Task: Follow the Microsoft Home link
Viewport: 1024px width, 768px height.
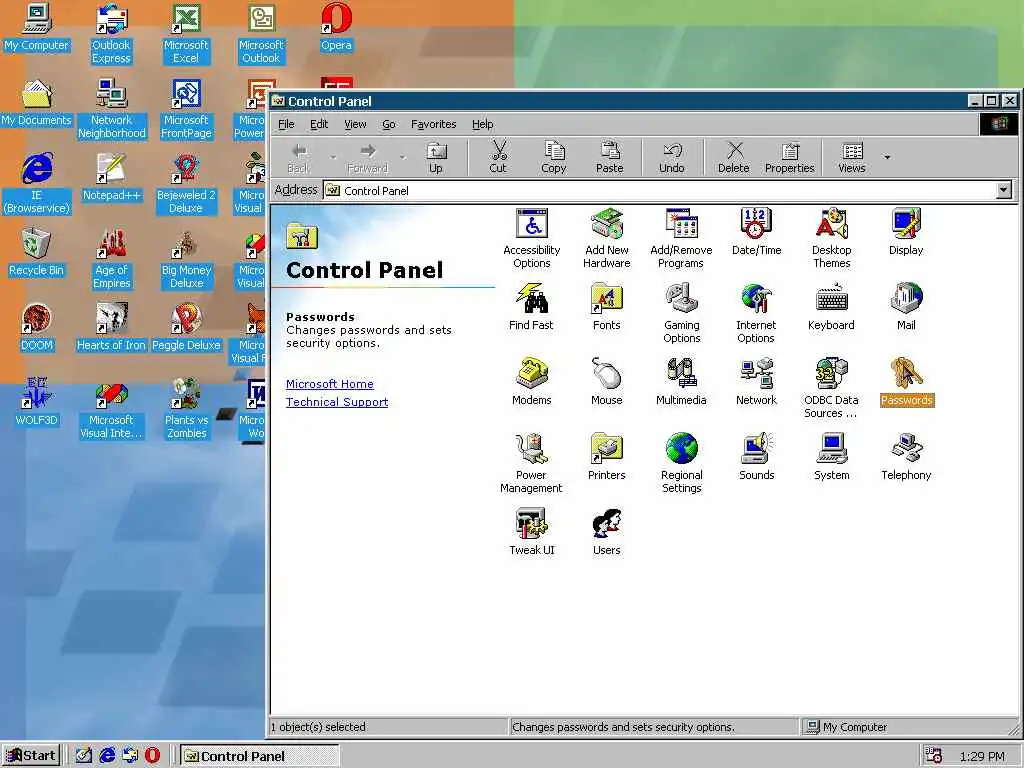Action: (330, 384)
